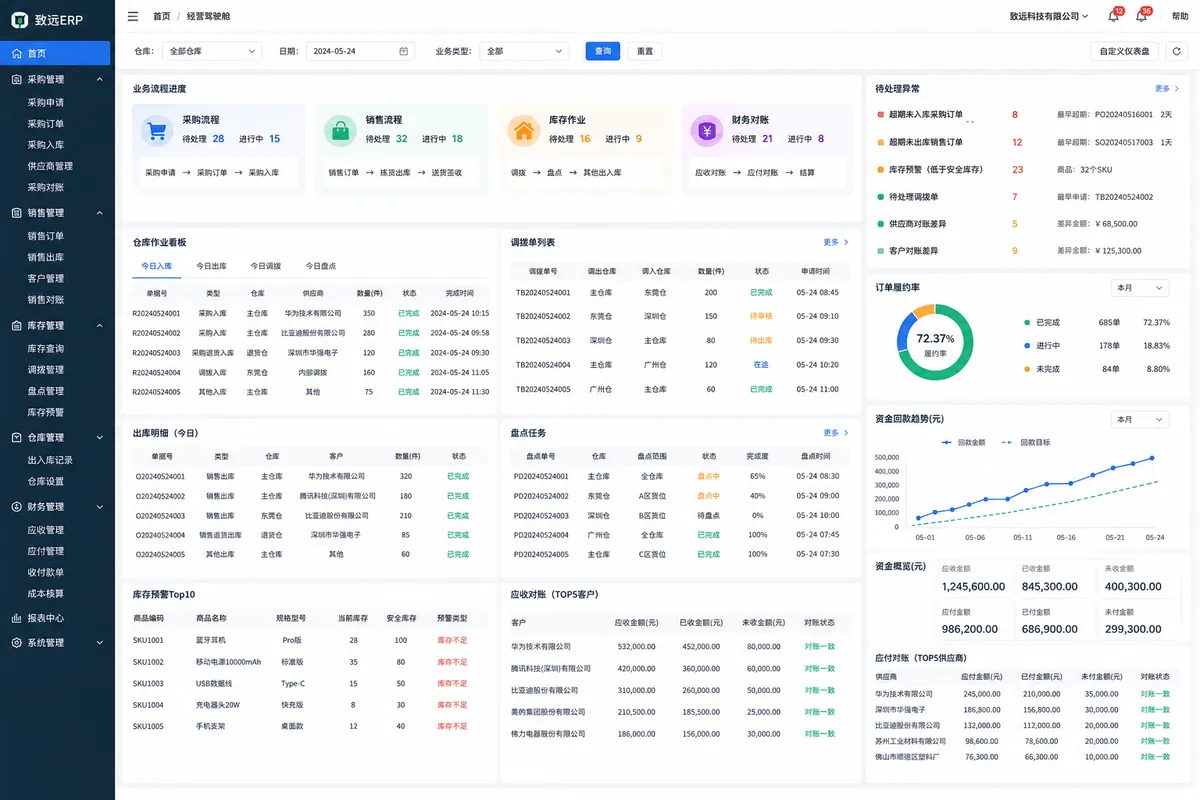
Task: Open the 业务类型 全部 dropdown
Action: point(525,51)
